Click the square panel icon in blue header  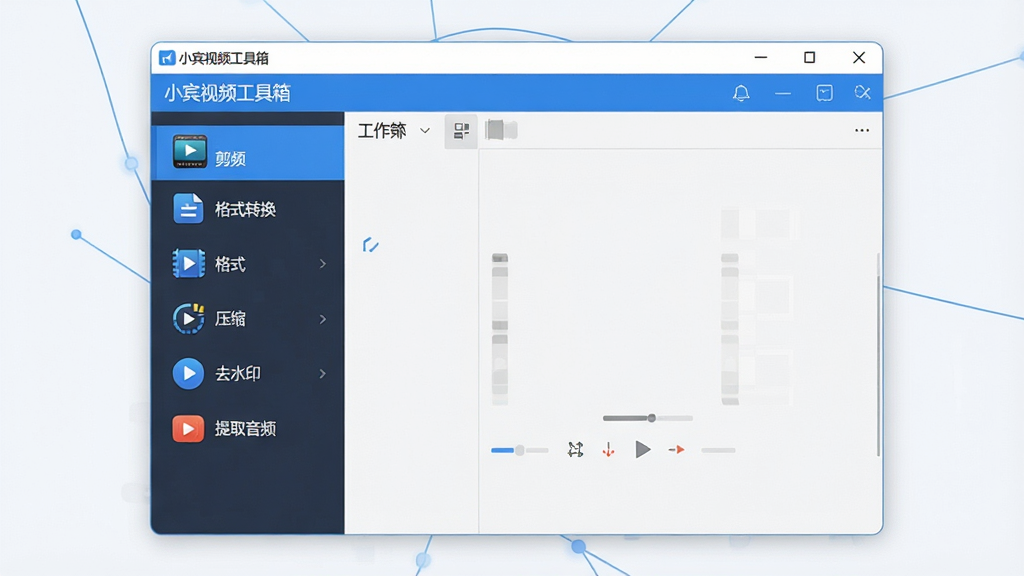click(x=824, y=93)
